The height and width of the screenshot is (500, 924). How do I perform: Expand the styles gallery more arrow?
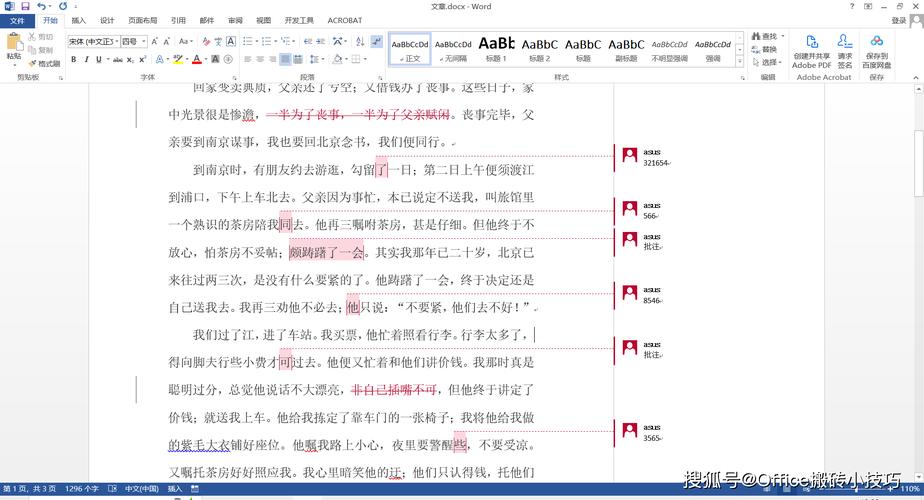tap(740, 61)
